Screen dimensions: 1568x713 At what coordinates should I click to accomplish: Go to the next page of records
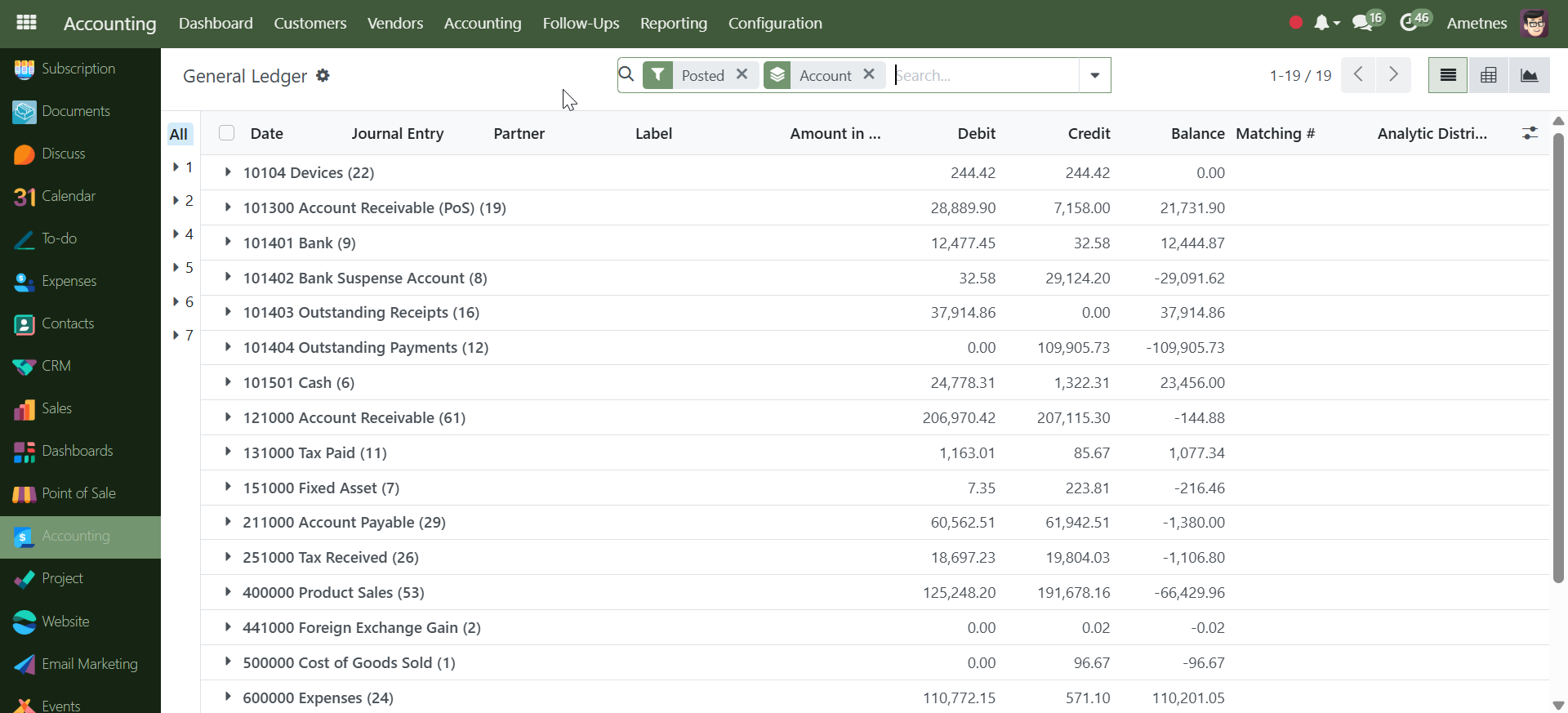click(1393, 75)
